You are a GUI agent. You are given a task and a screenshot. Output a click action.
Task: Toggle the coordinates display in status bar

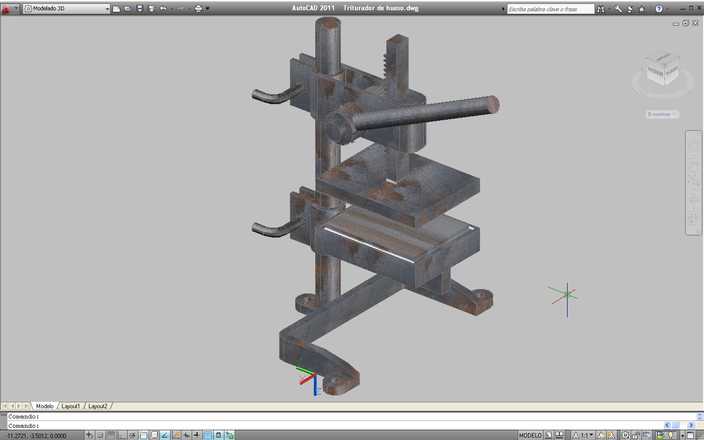click(x=37, y=436)
